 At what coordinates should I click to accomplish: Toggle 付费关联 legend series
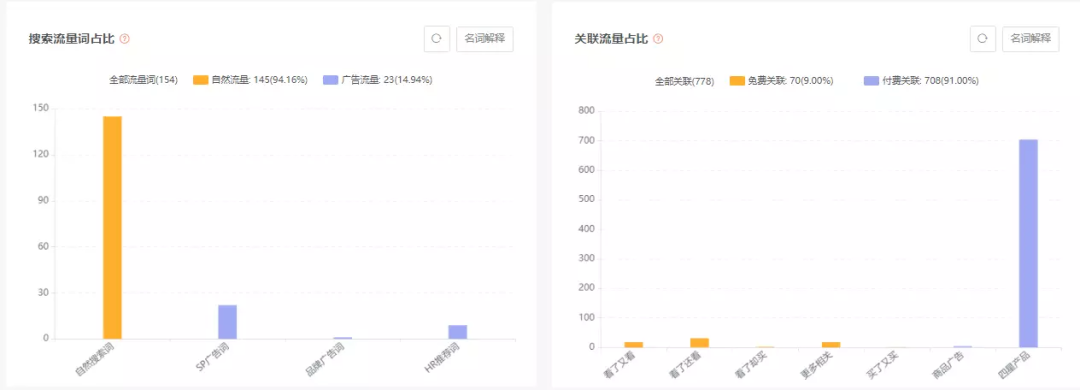pyautogui.click(x=921, y=81)
